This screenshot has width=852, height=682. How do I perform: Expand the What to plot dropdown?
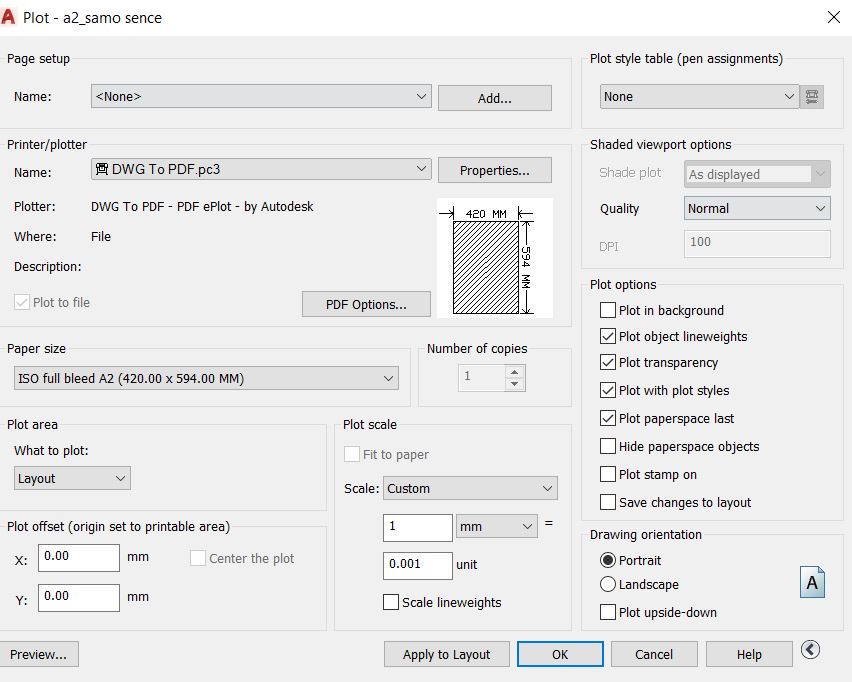[73, 479]
